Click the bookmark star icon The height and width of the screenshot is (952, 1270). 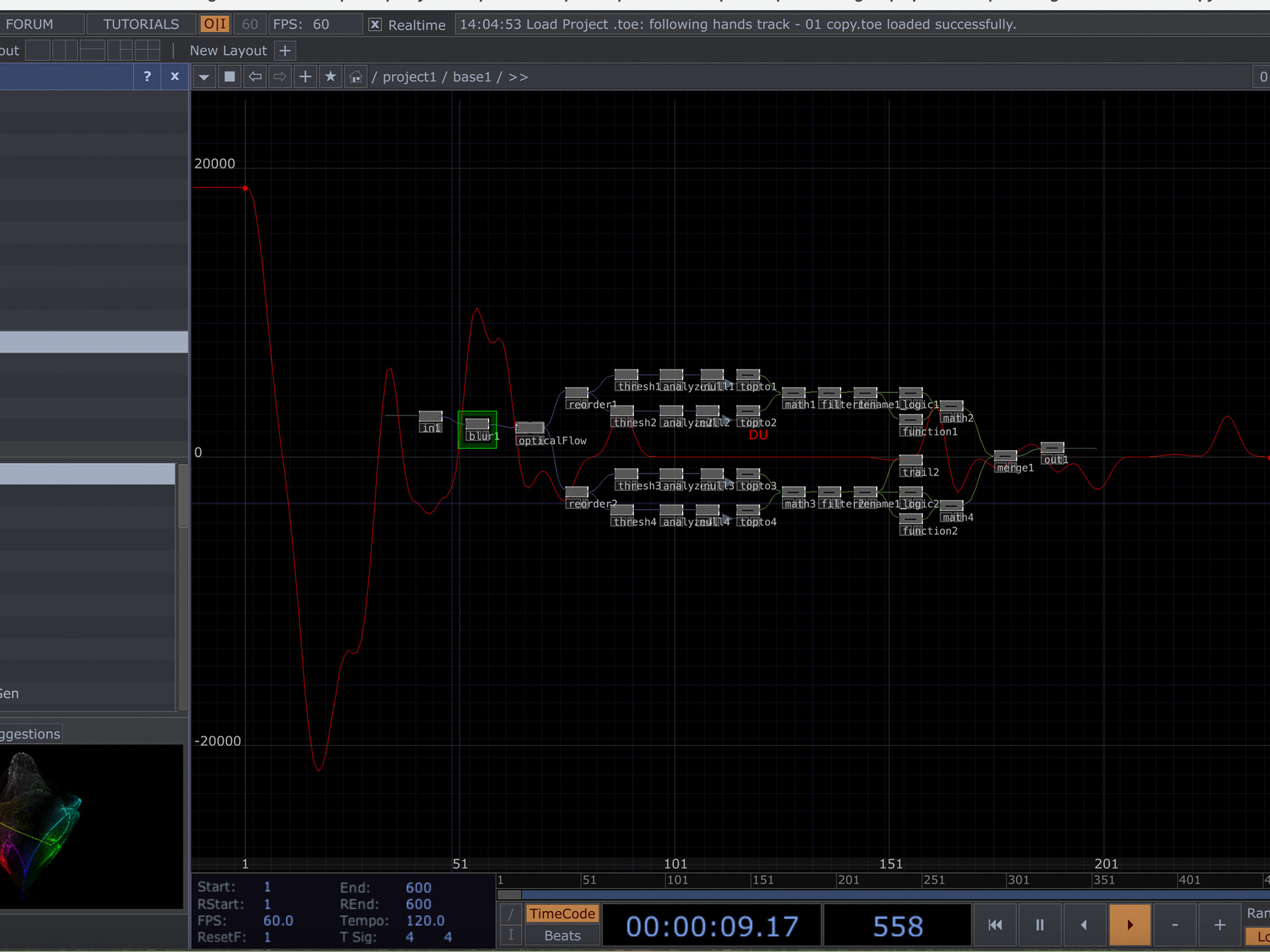click(x=330, y=77)
